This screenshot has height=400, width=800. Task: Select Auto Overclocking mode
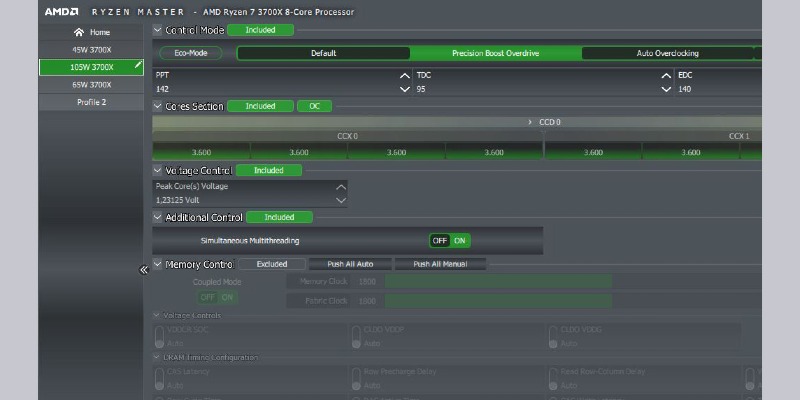(667, 53)
